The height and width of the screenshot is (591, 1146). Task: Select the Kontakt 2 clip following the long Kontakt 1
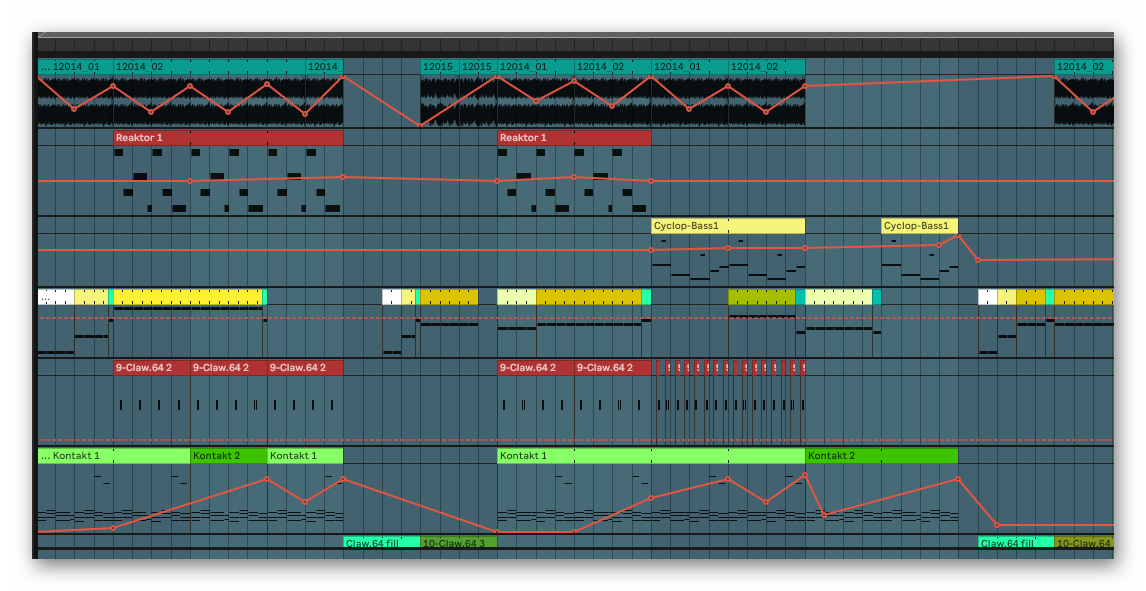pyautogui.click(x=881, y=456)
